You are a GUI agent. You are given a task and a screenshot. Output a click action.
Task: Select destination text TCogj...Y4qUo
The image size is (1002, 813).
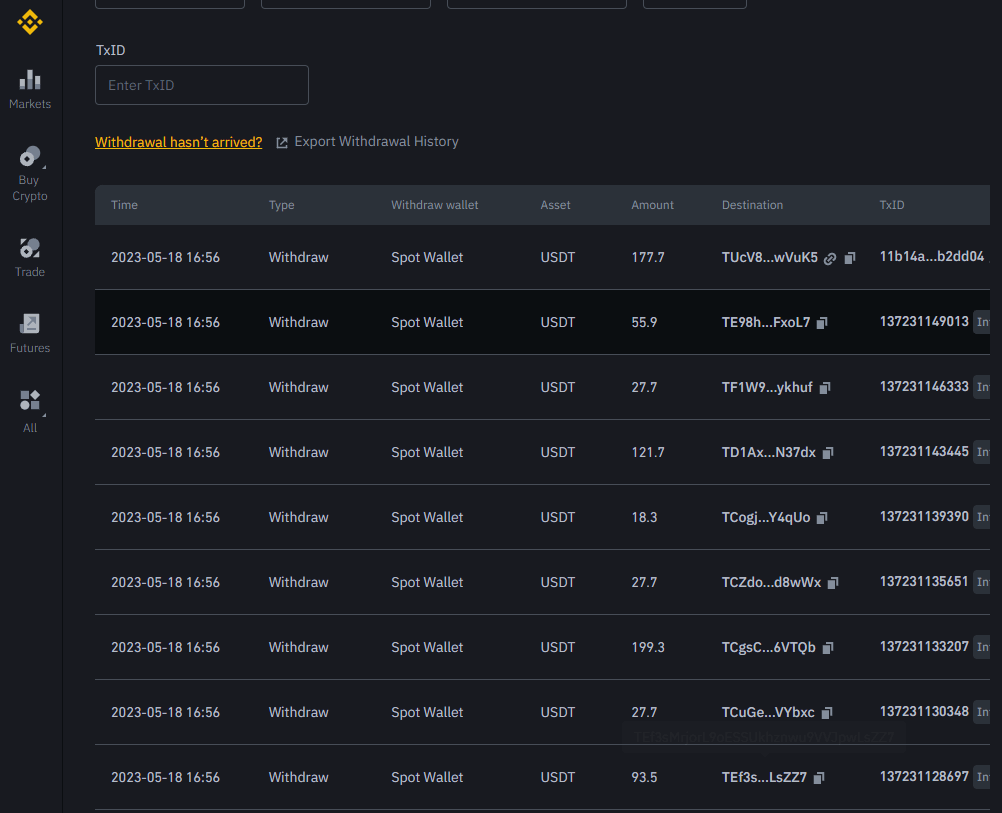[766, 518]
